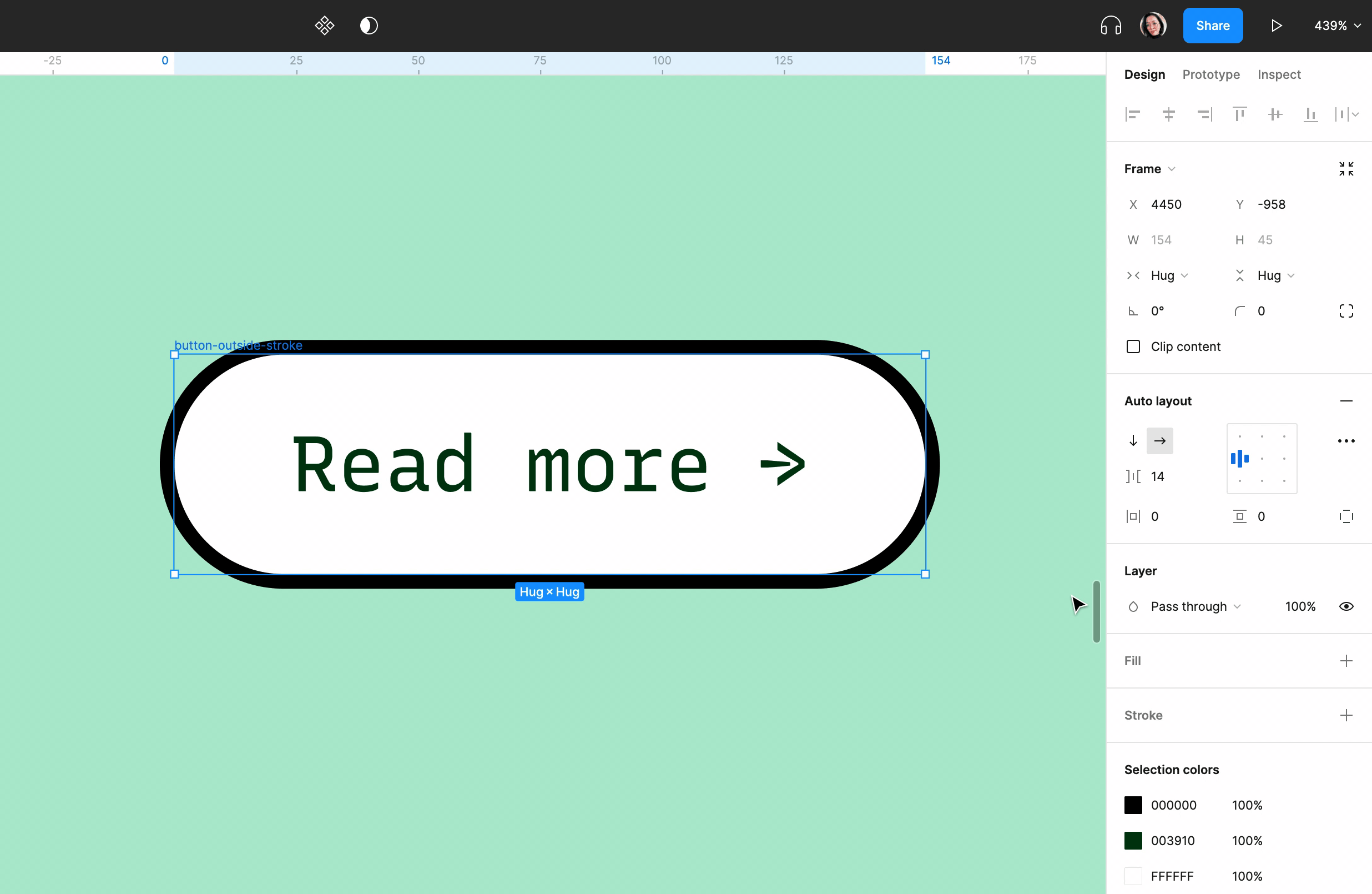1372x894 pixels.
Task: Add a stroke with the plus icon
Action: pos(1346,715)
